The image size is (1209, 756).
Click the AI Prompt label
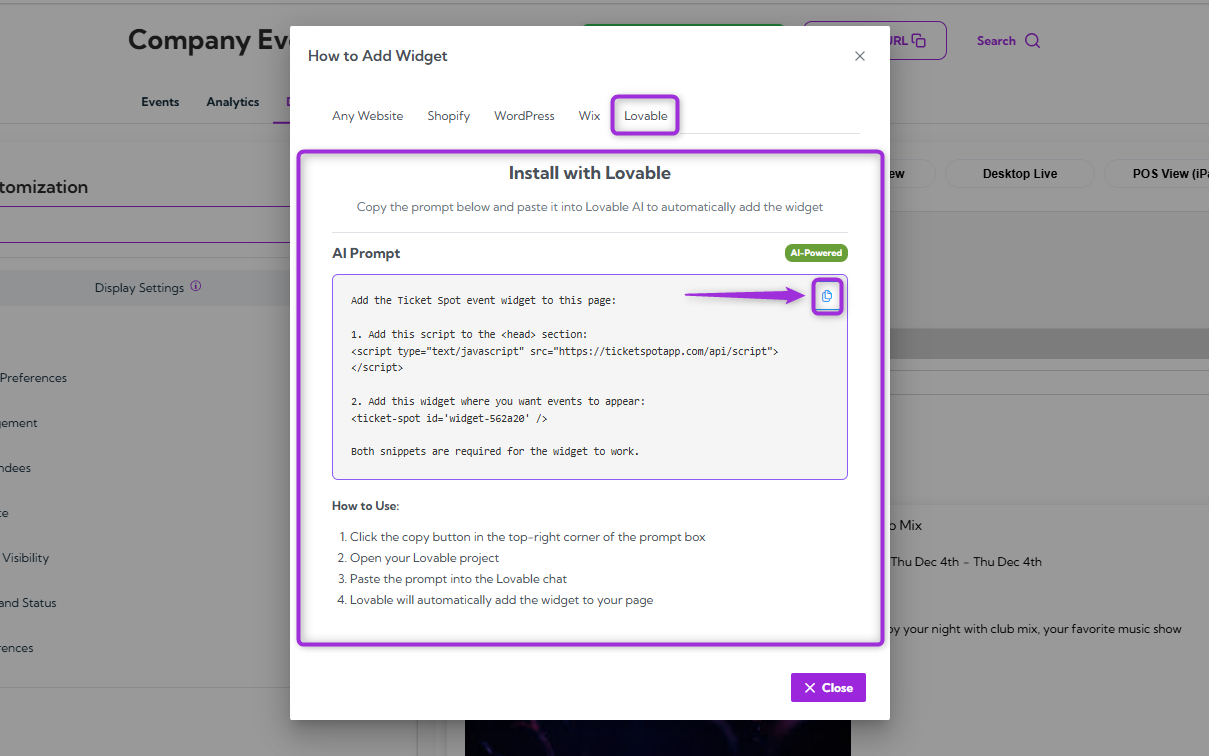click(366, 253)
